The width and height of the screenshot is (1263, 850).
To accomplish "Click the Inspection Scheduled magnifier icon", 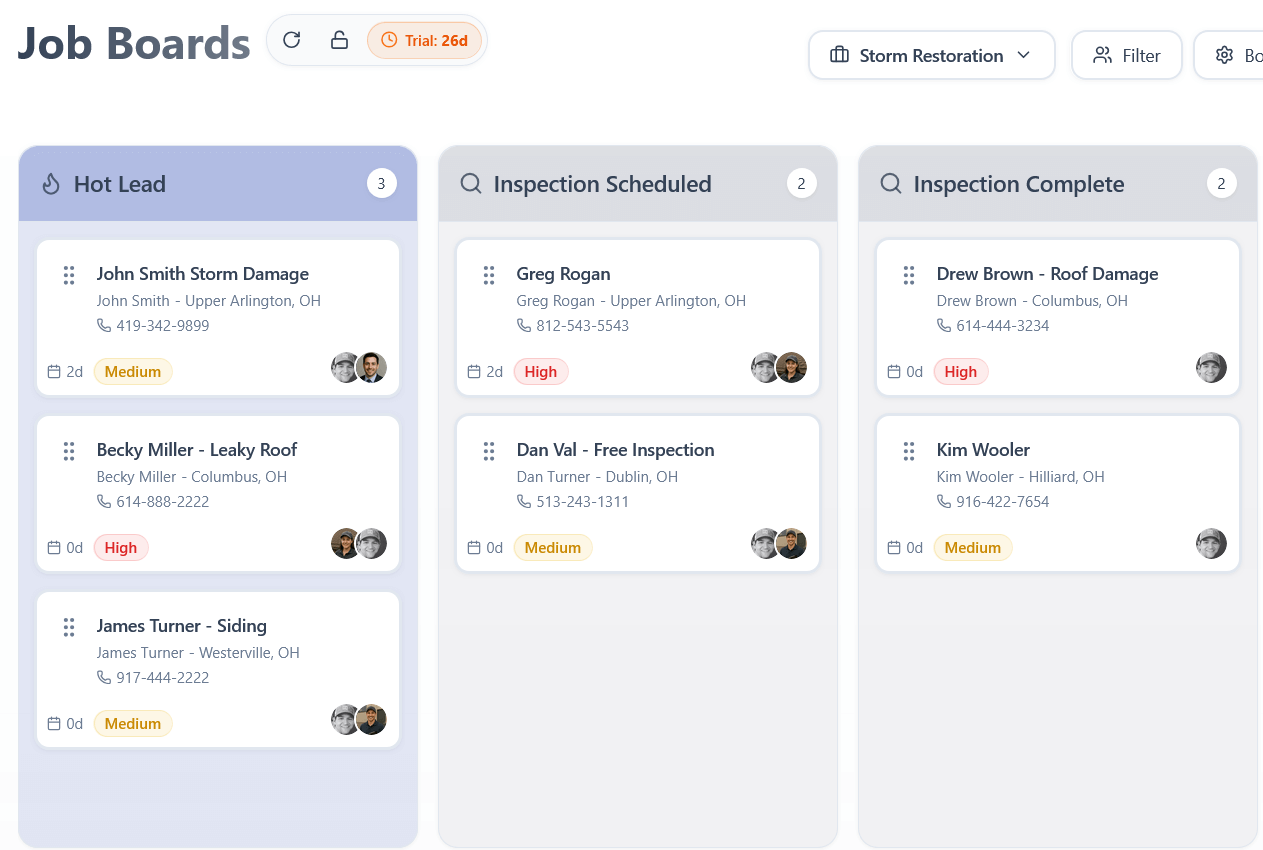I will coord(471,184).
